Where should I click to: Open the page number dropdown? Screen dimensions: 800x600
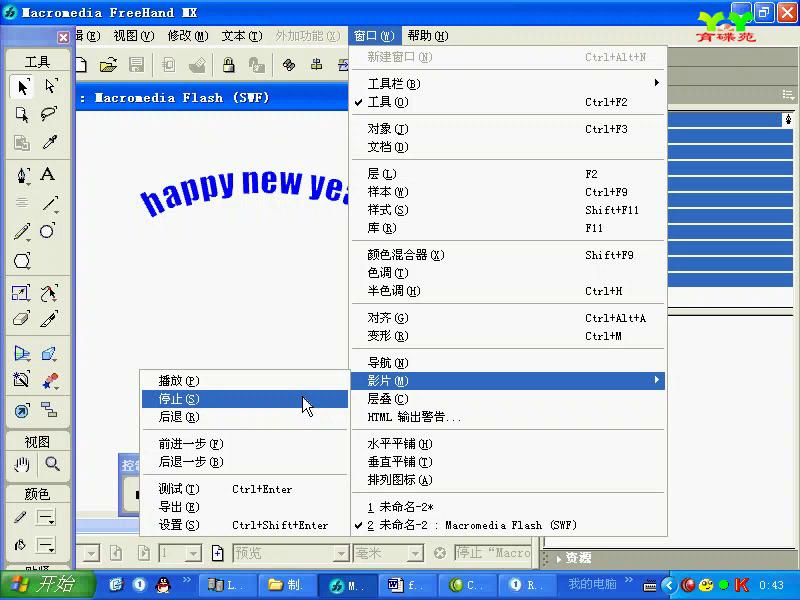[193, 553]
